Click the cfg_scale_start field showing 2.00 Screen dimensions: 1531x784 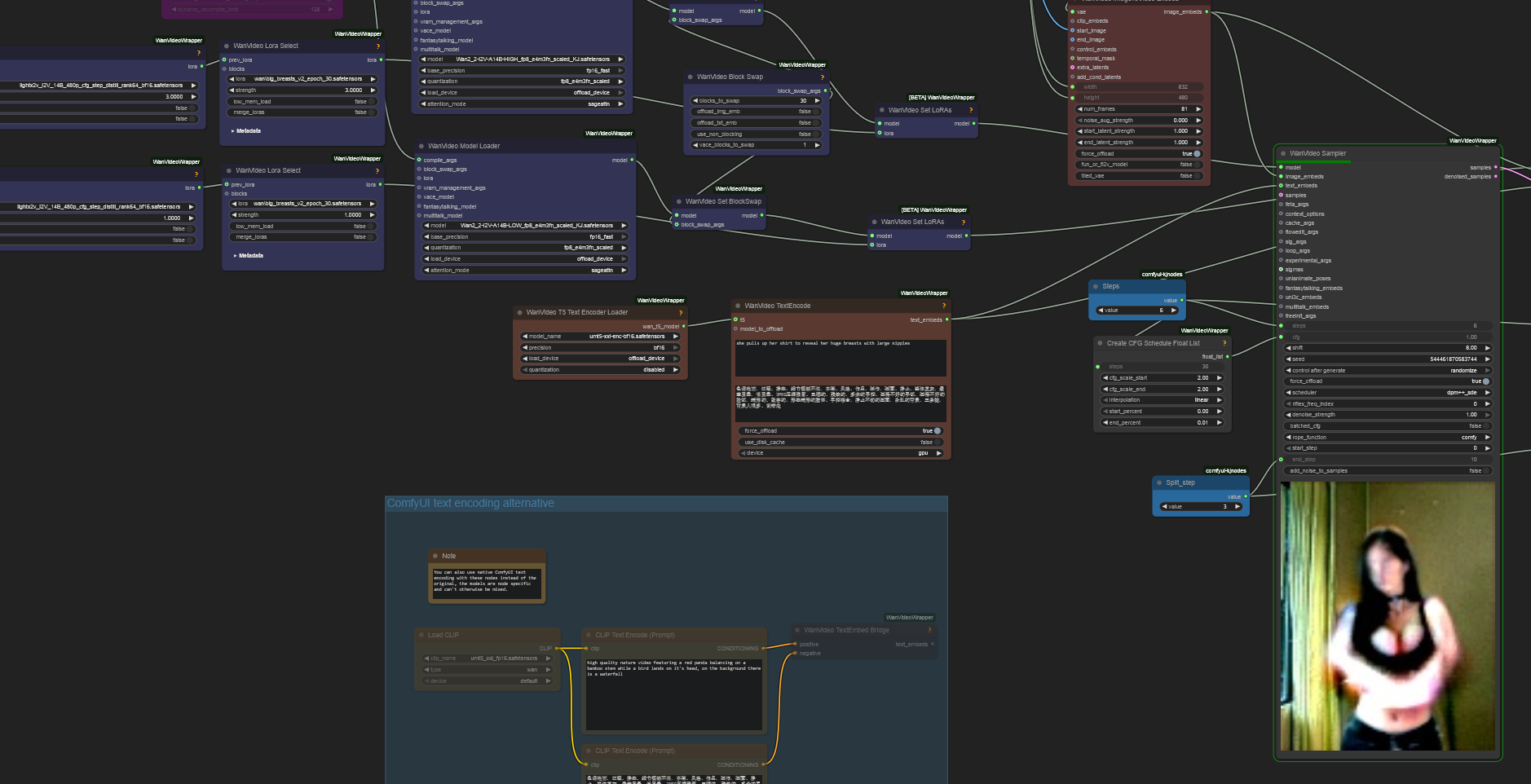coord(1163,378)
